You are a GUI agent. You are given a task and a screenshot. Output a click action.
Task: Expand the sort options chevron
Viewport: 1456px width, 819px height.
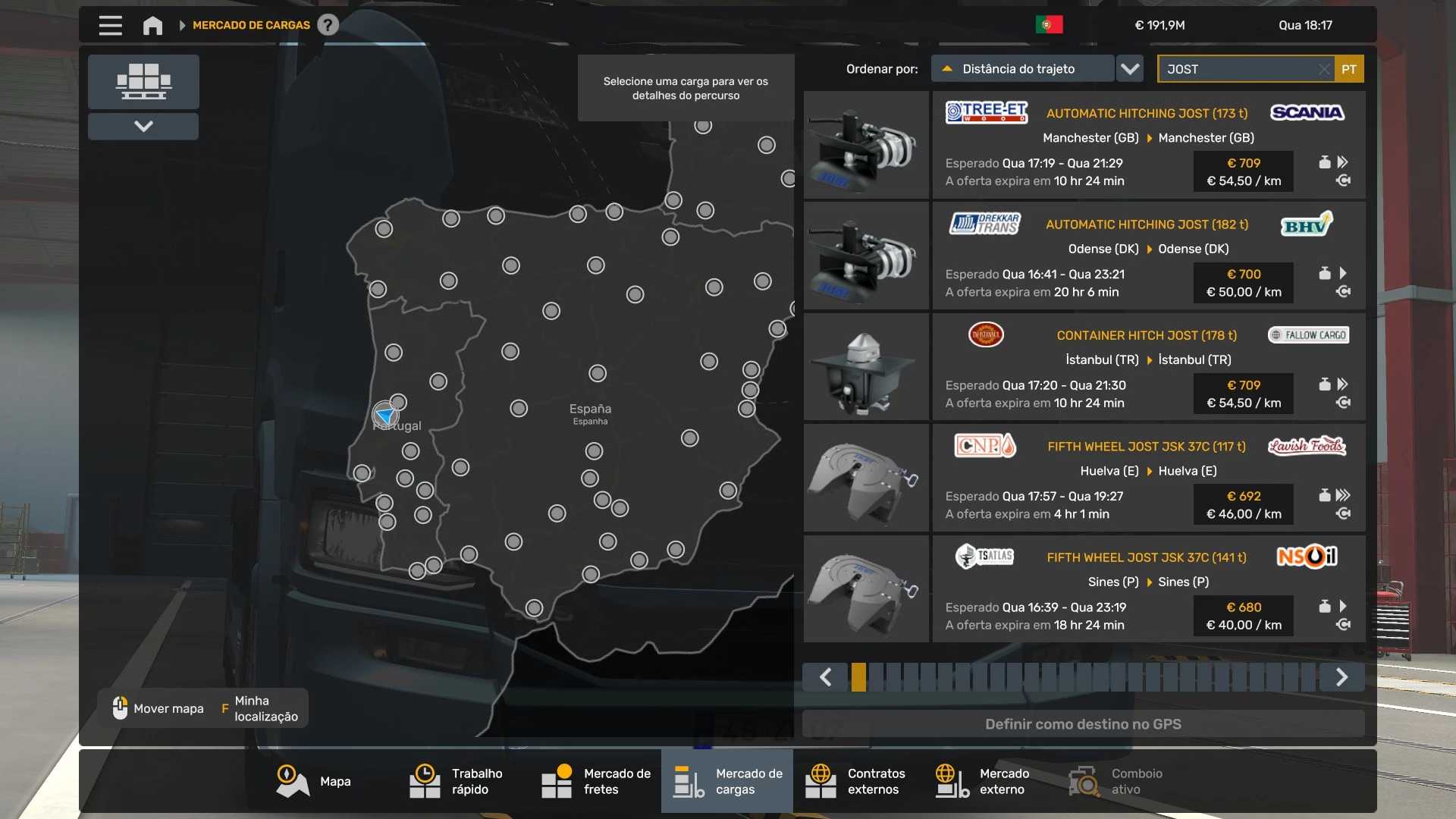click(1130, 69)
